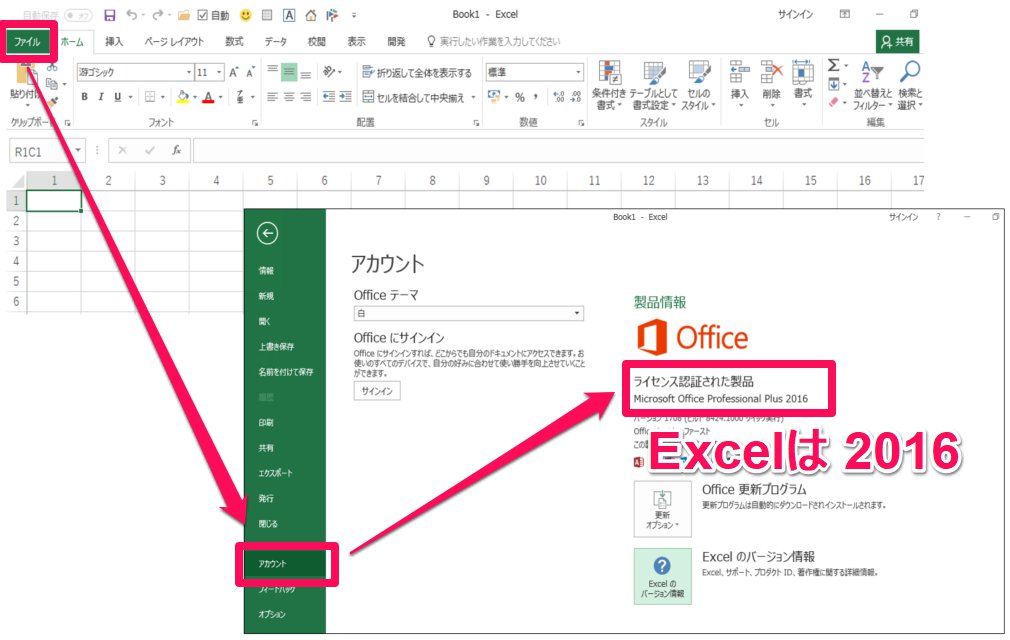Switch to the 挿入 ribbon tab
The image size is (1010, 640).
(114, 42)
